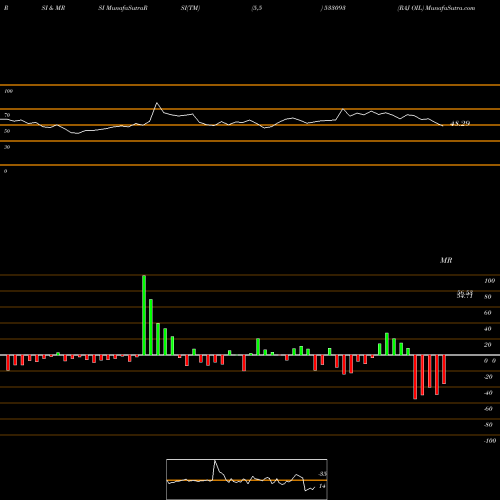The height and width of the screenshot is (500, 500).
Task: Click the overlapping MR value label near 80
Action: (465, 294)
